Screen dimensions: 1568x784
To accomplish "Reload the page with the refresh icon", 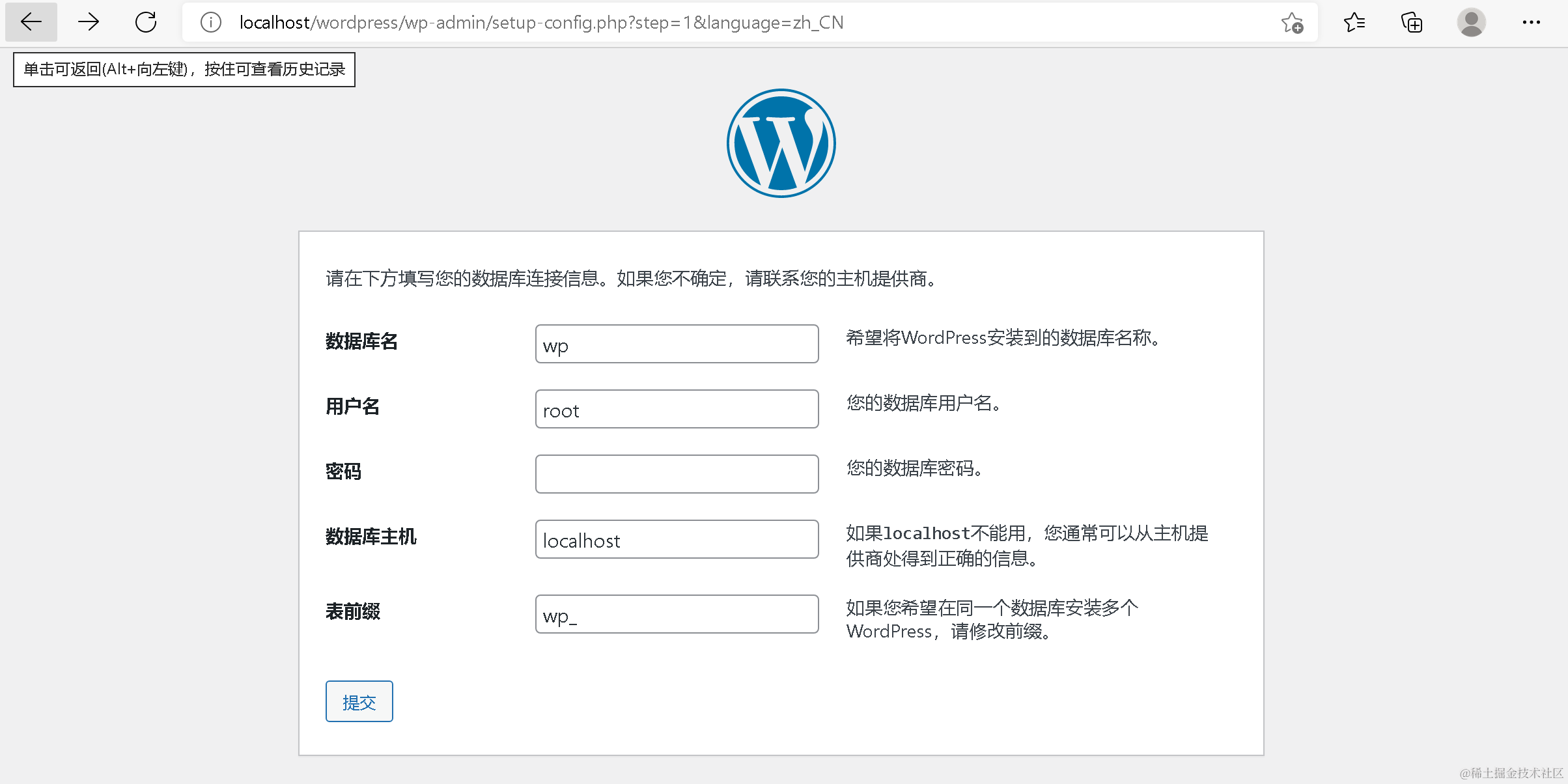I will 146,22.
